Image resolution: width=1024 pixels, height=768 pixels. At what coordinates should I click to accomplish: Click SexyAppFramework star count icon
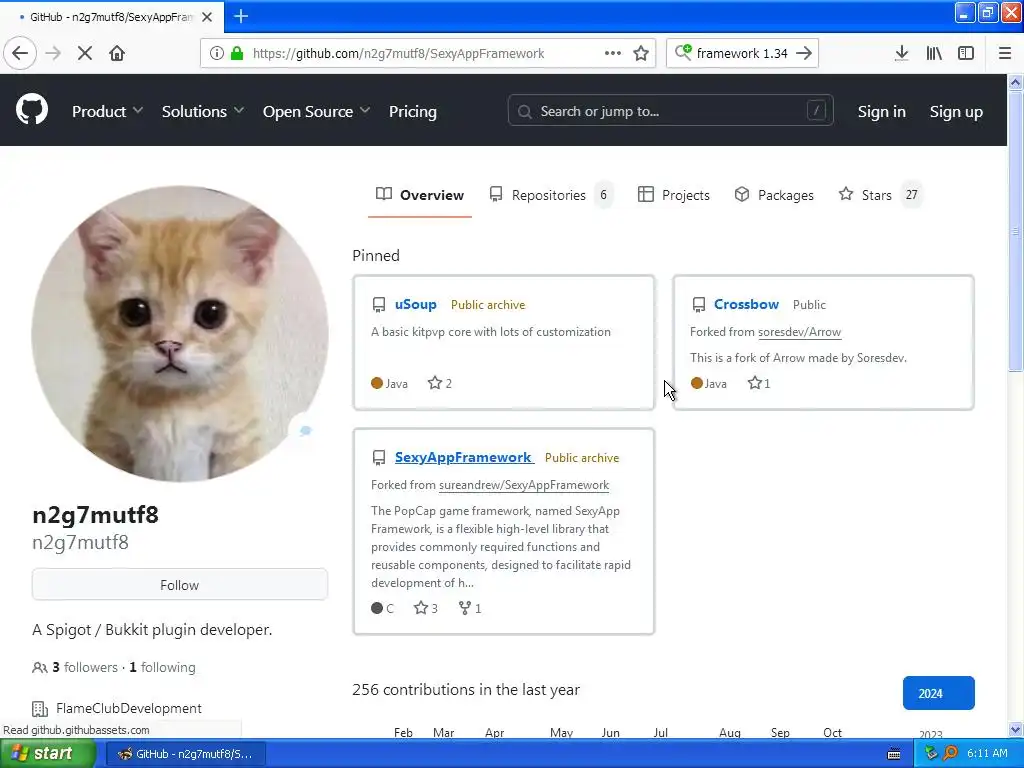[421, 608]
